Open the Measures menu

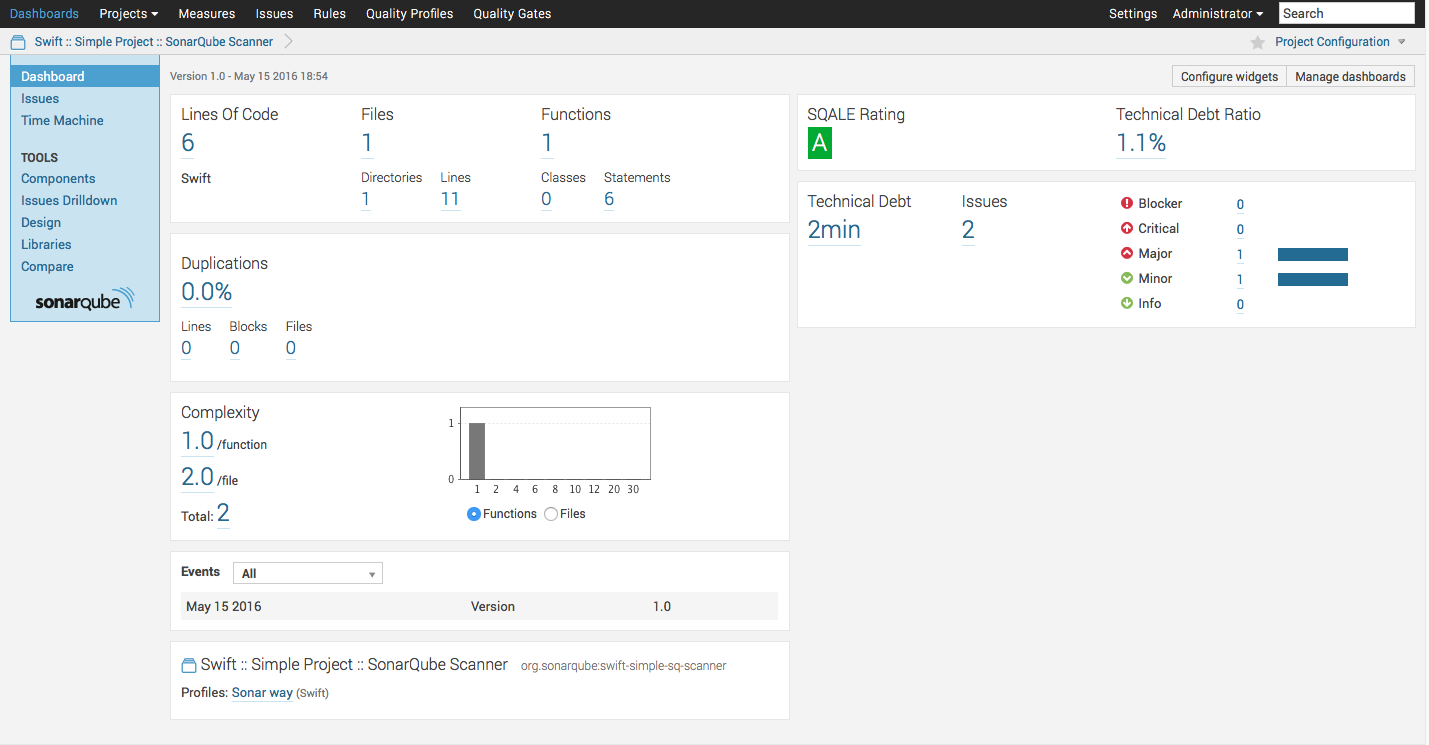207,14
